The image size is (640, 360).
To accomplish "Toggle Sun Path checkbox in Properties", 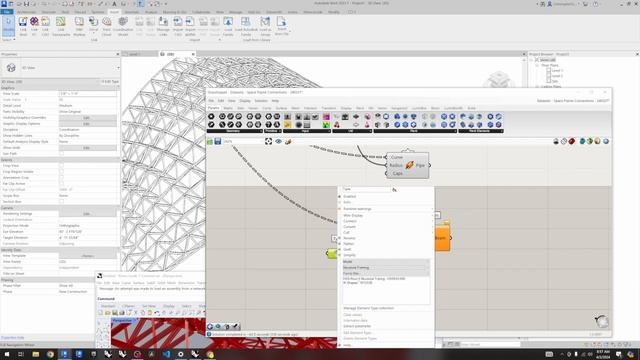I will [x=61, y=153].
